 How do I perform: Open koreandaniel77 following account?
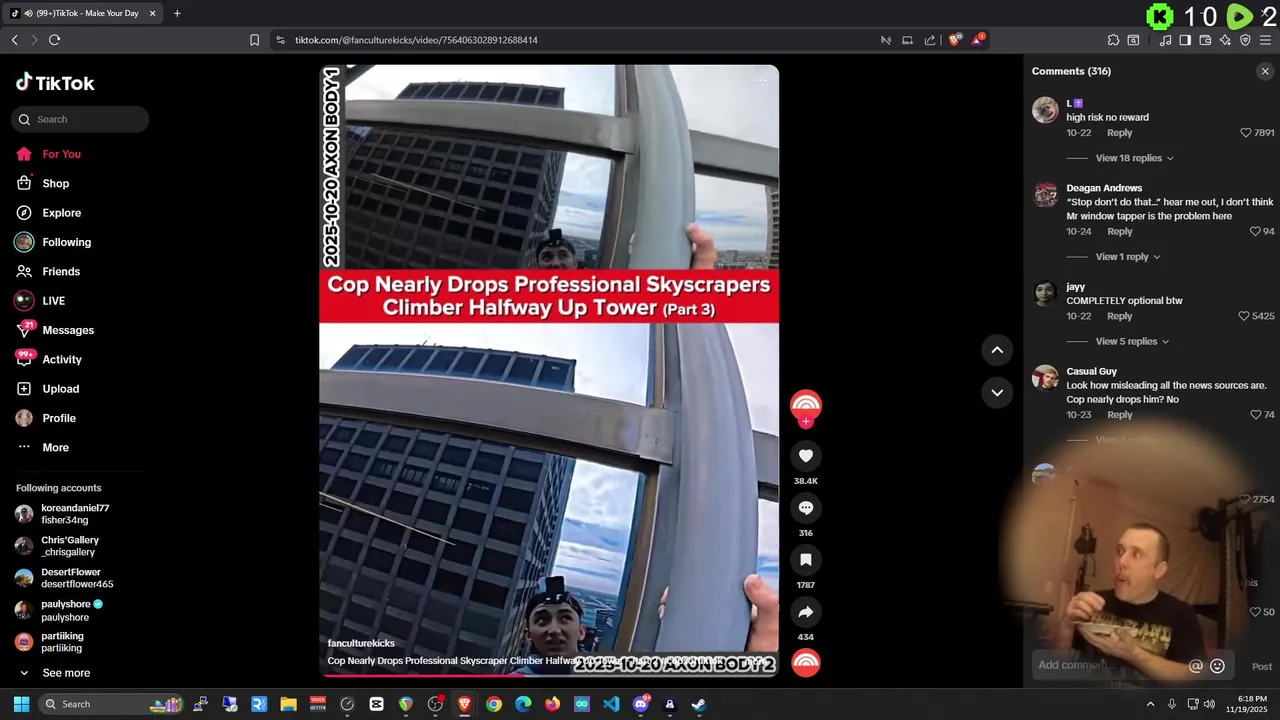tap(73, 514)
